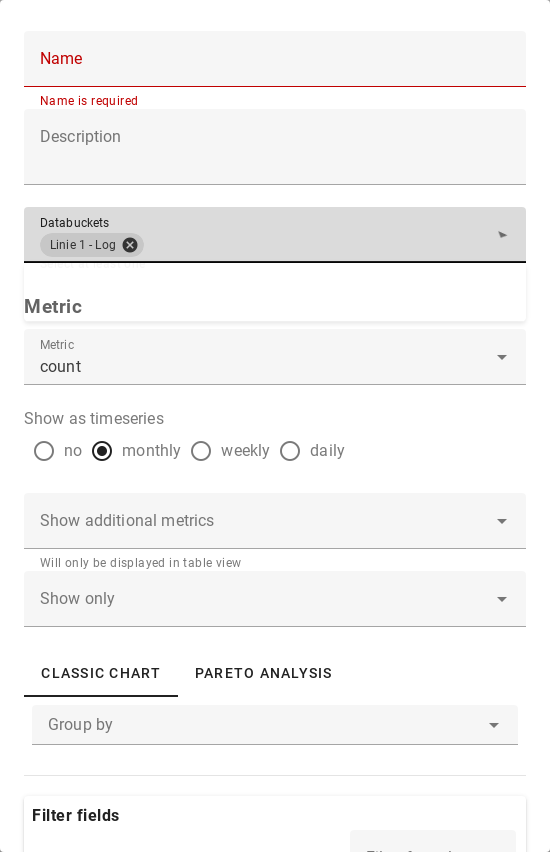Select the 'no' timeseries radio button
The image size is (550, 852).
tap(44, 451)
